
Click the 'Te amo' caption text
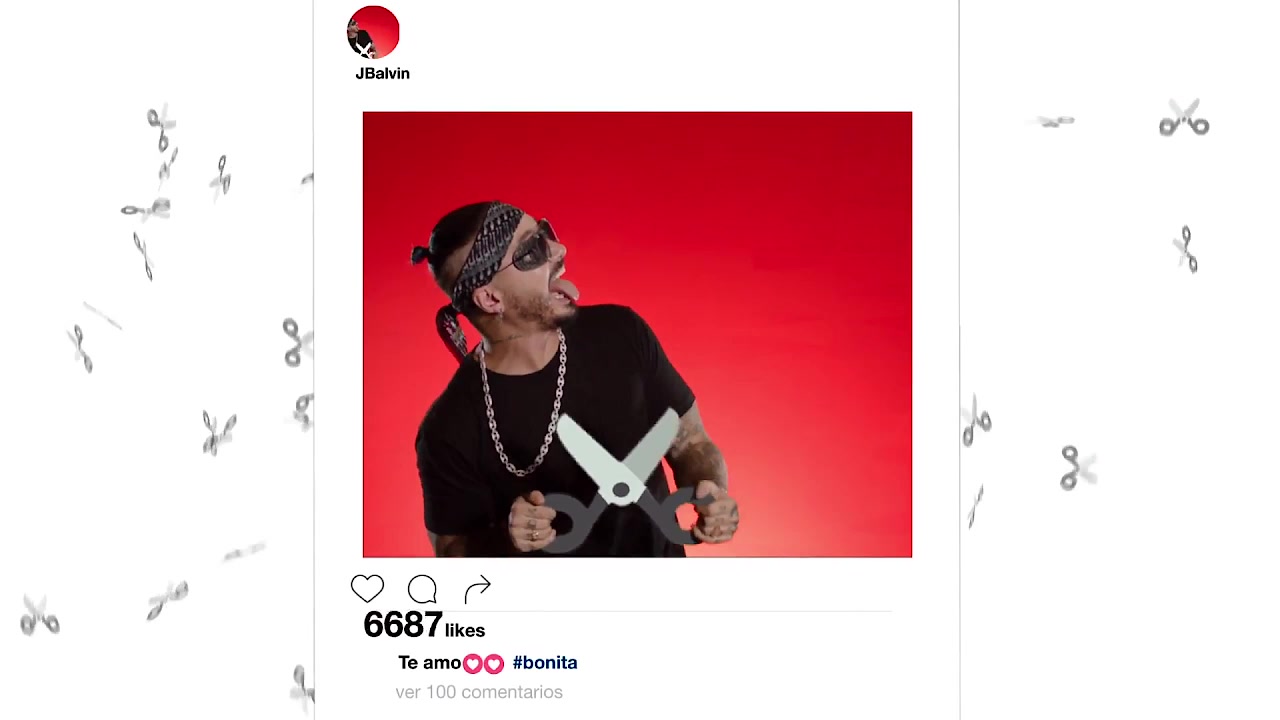point(429,662)
